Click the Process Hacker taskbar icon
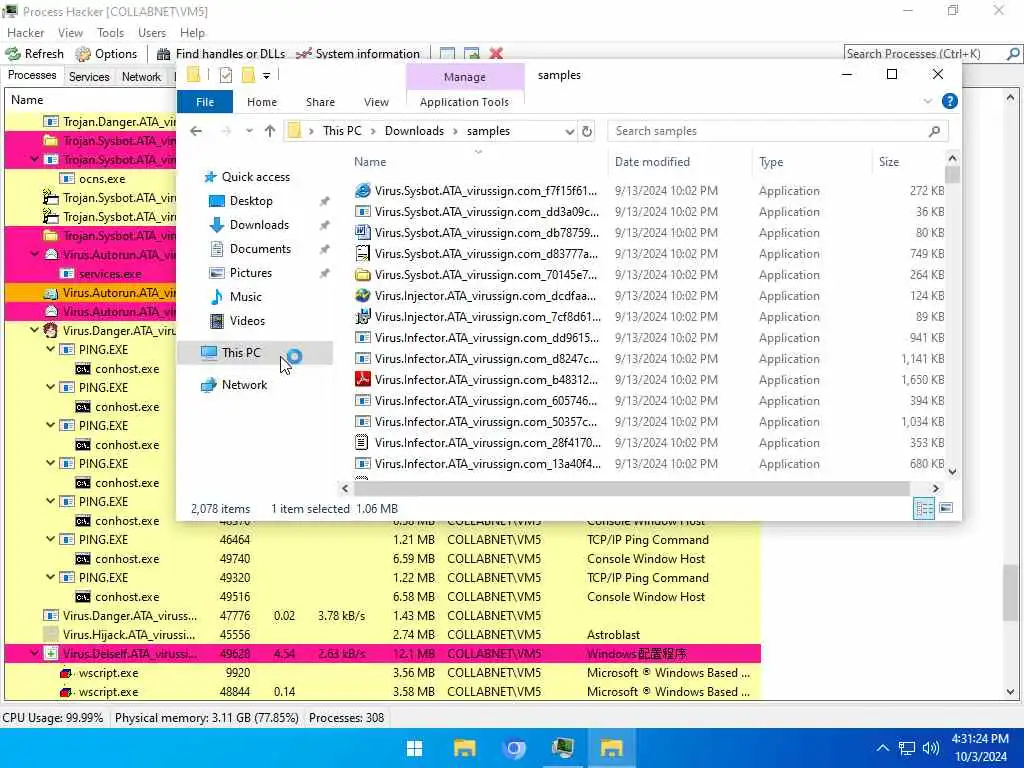The width and height of the screenshot is (1024, 768). 562,748
